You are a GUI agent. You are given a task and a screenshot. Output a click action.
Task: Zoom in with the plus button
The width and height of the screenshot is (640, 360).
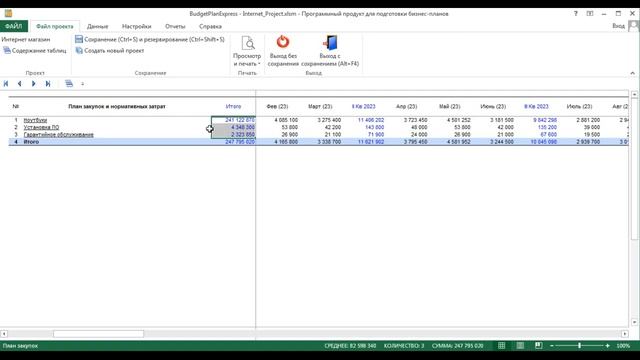coord(607,346)
